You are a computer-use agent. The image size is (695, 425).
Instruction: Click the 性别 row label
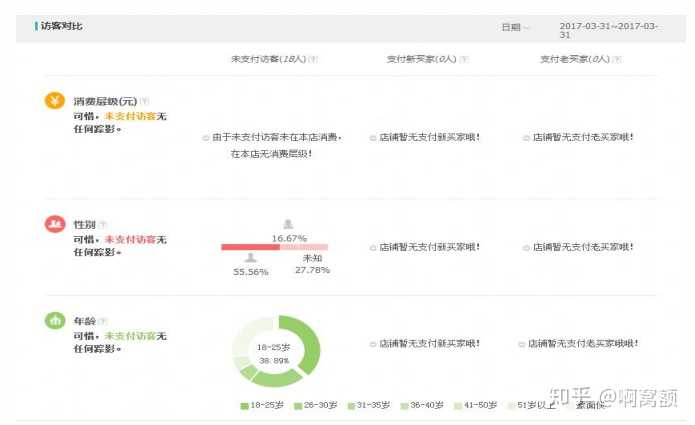point(85,225)
